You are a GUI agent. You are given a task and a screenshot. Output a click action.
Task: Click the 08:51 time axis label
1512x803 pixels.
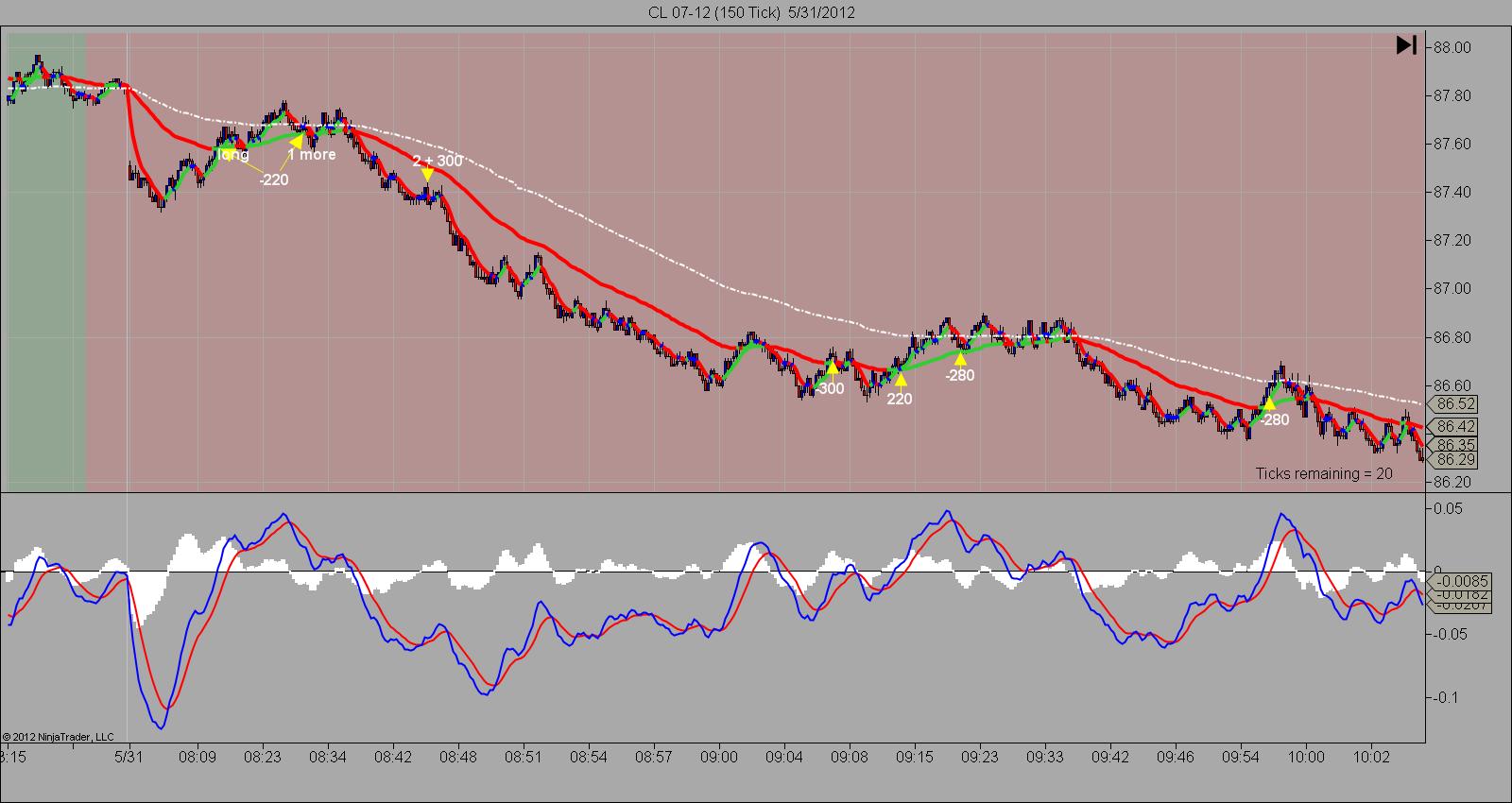tap(524, 757)
